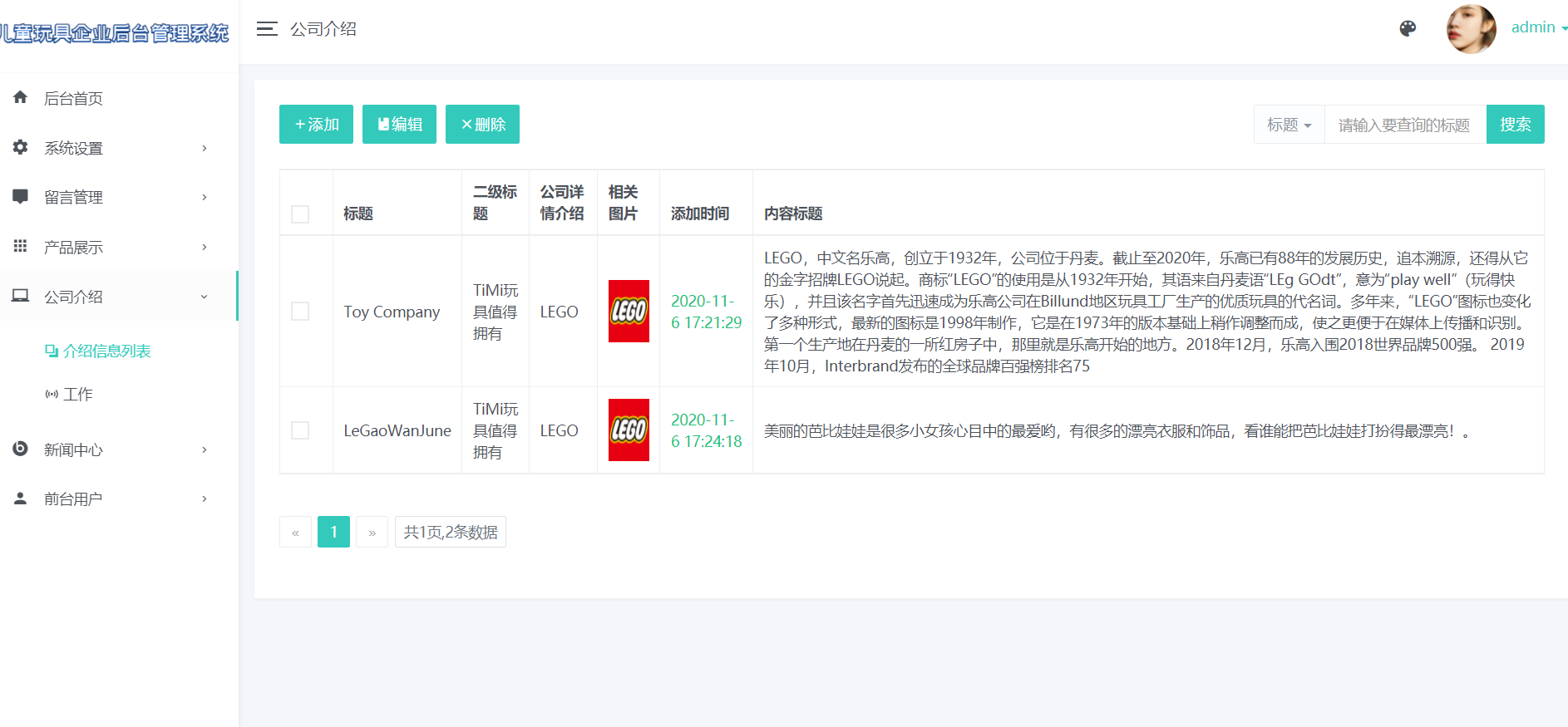Click the 共1页,2条数据 pagination summary
The width and height of the screenshot is (1568, 727).
(450, 532)
